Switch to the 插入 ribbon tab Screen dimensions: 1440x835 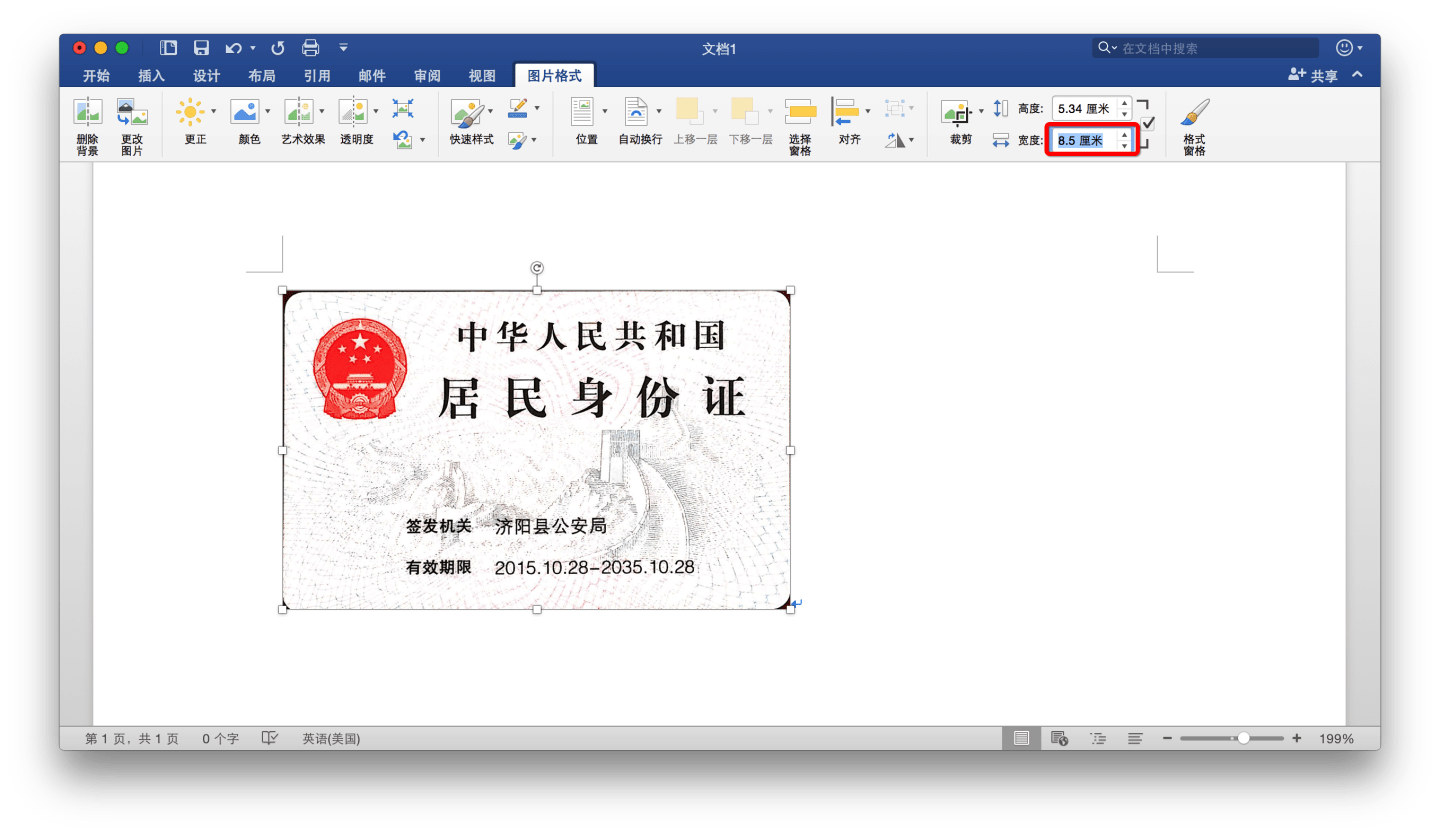pyautogui.click(x=151, y=75)
